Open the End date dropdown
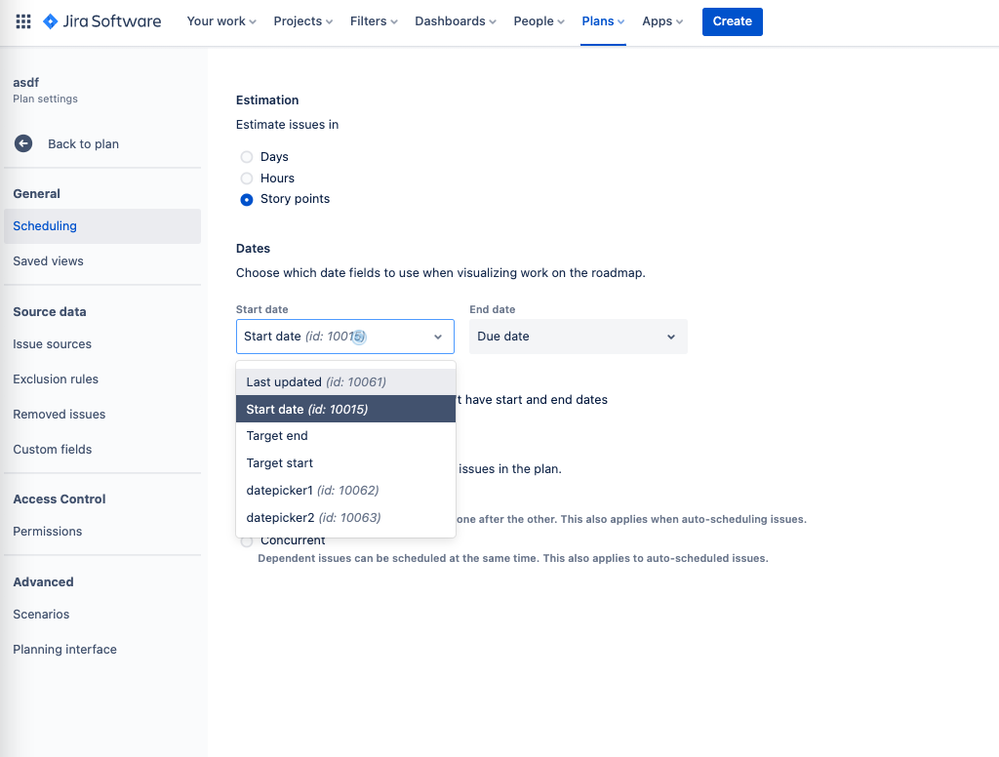Screen dimensions: 999x757 pos(578,336)
